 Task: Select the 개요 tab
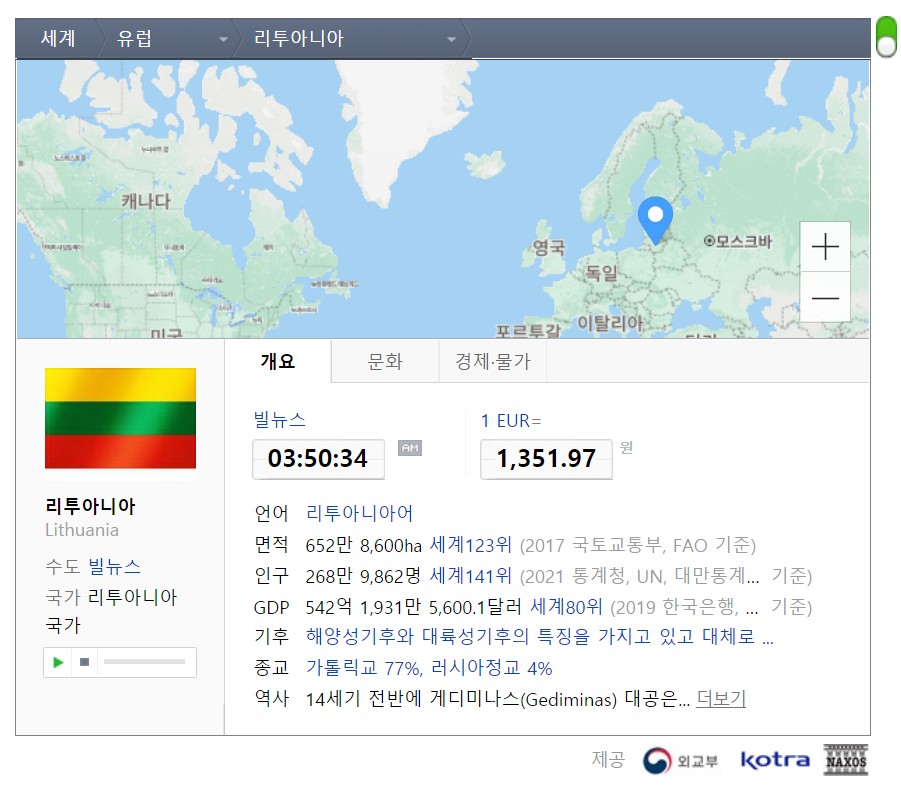point(278,361)
